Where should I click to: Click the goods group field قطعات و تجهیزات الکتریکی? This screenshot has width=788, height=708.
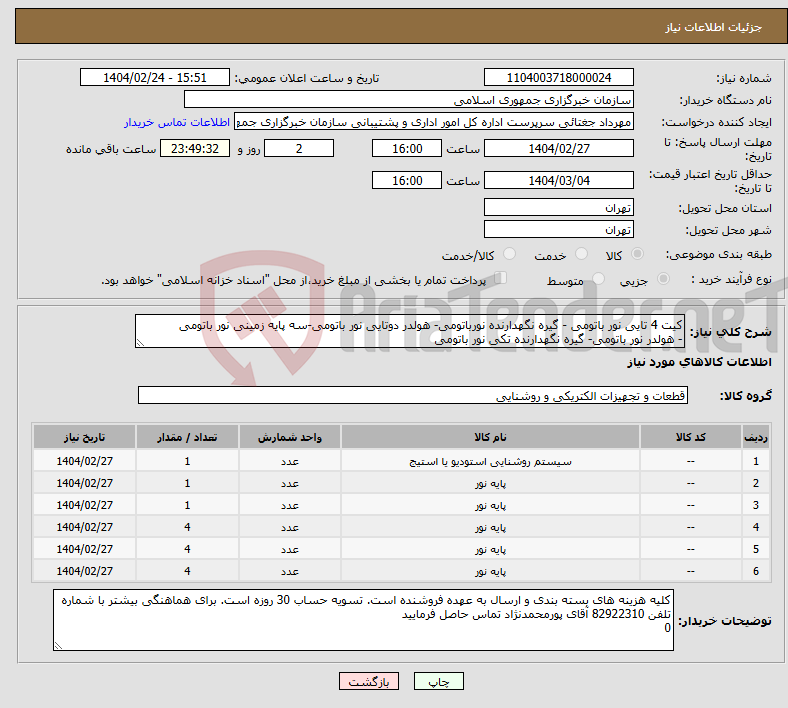[x=413, y=395]
